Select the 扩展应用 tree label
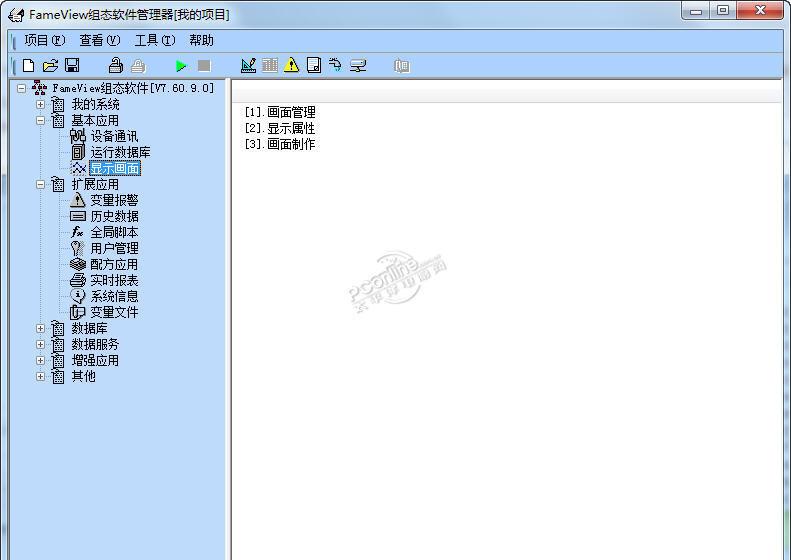This screenshot has height=560, width=791. (95, 185)
